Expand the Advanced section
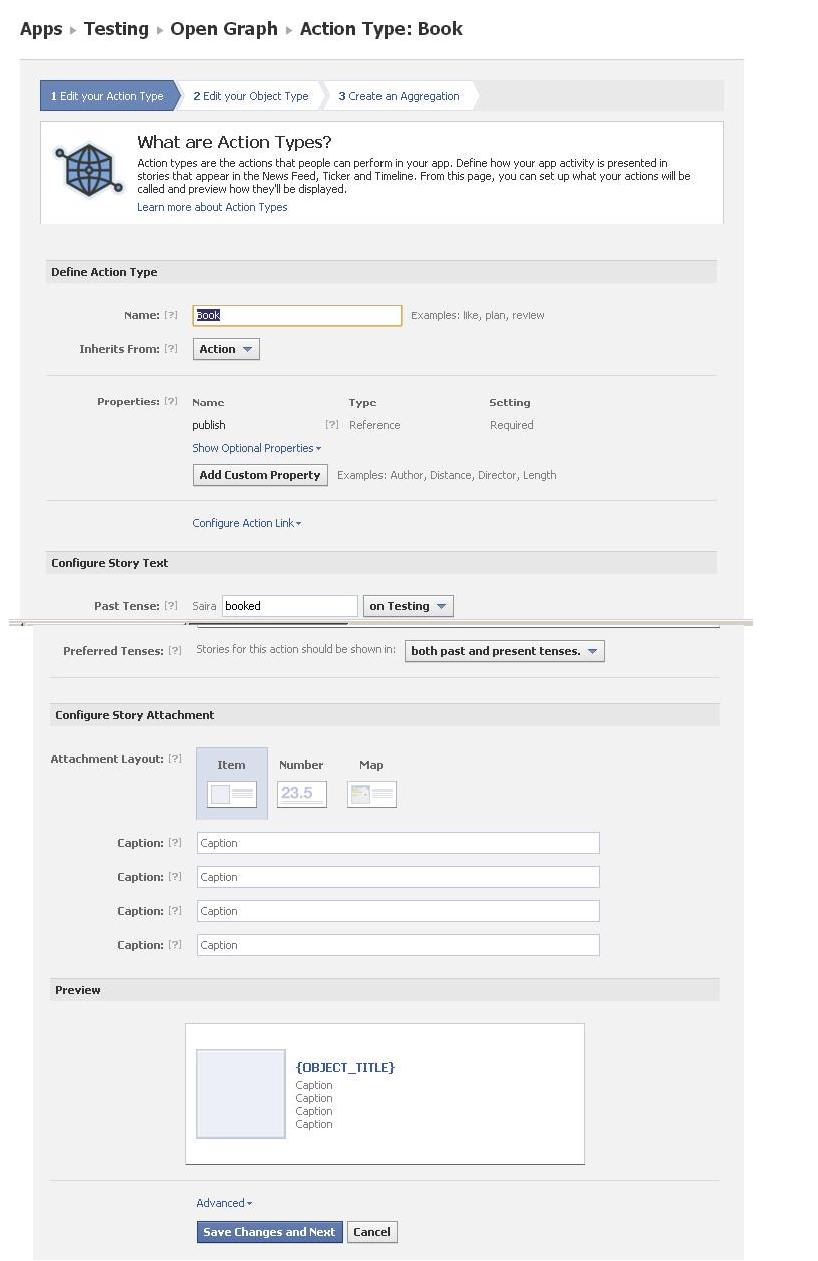Screen dimensions: 818x1261 (x=224, y=1203)
